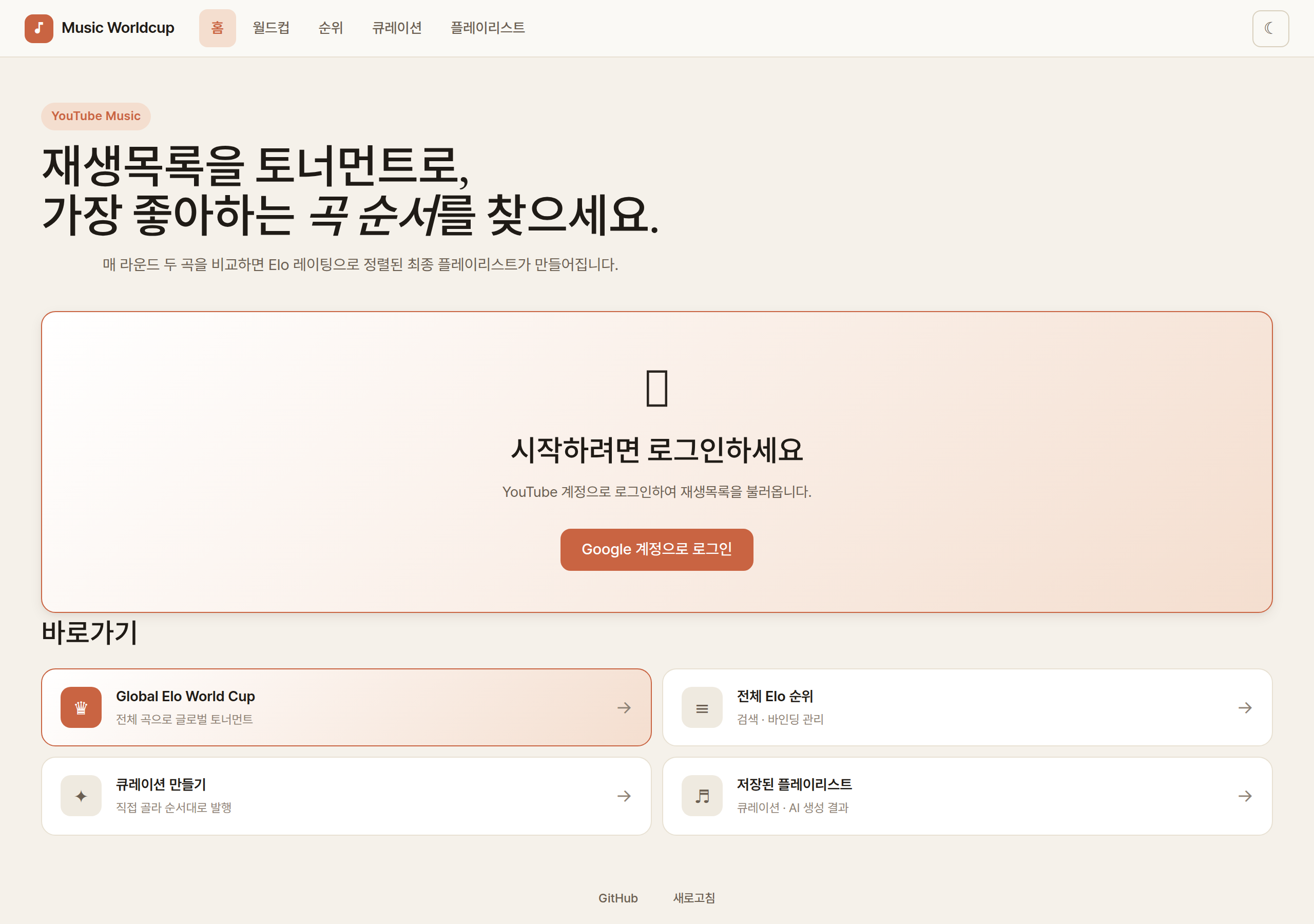Click the Google 계정으로 로그인 button

[x=656, y=549]
